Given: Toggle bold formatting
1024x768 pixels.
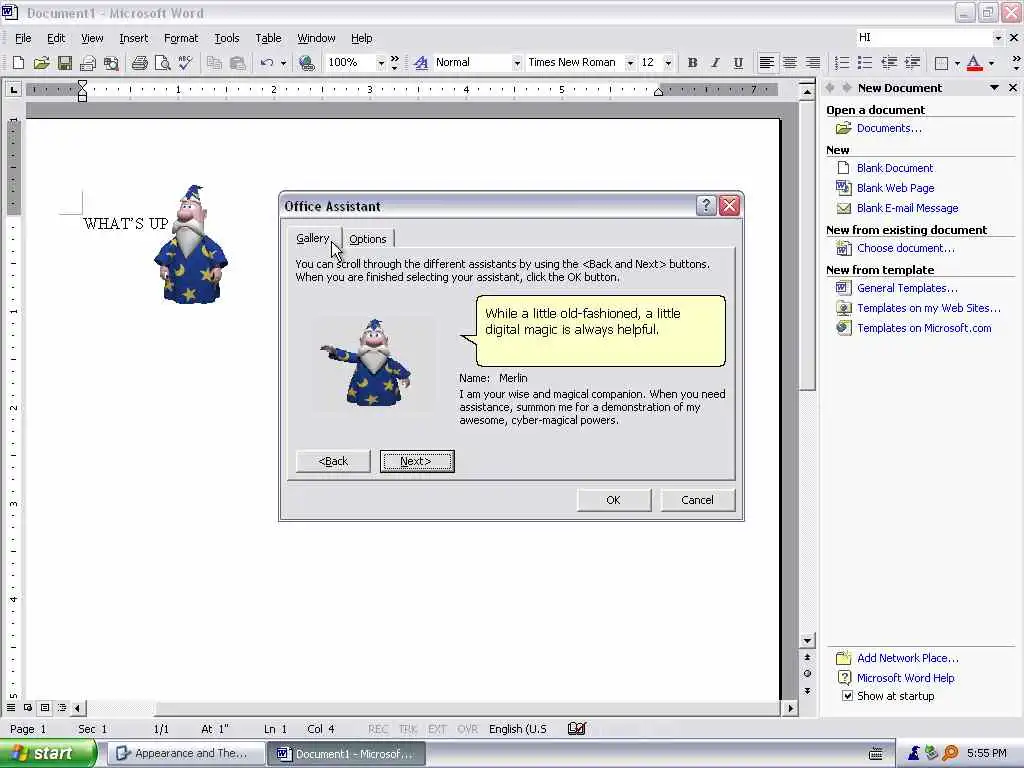Looking at the screenshot, I should point(692,63).
